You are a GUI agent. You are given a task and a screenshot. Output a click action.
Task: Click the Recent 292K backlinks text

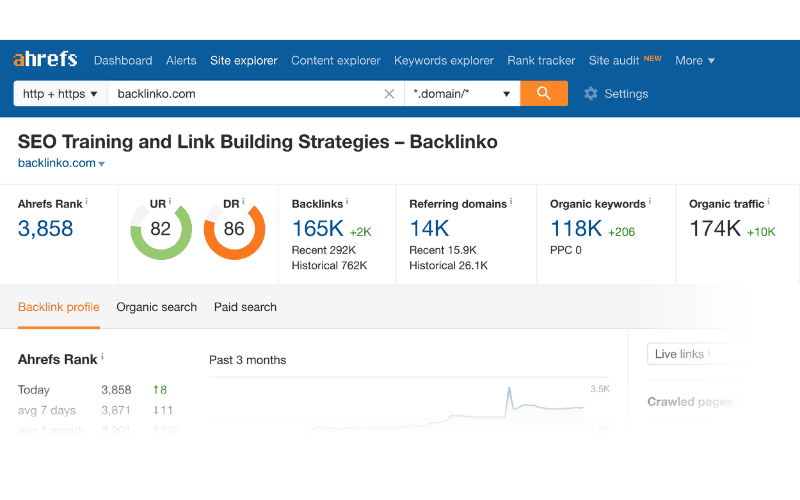pyautogui.click(x=323, y=250)
